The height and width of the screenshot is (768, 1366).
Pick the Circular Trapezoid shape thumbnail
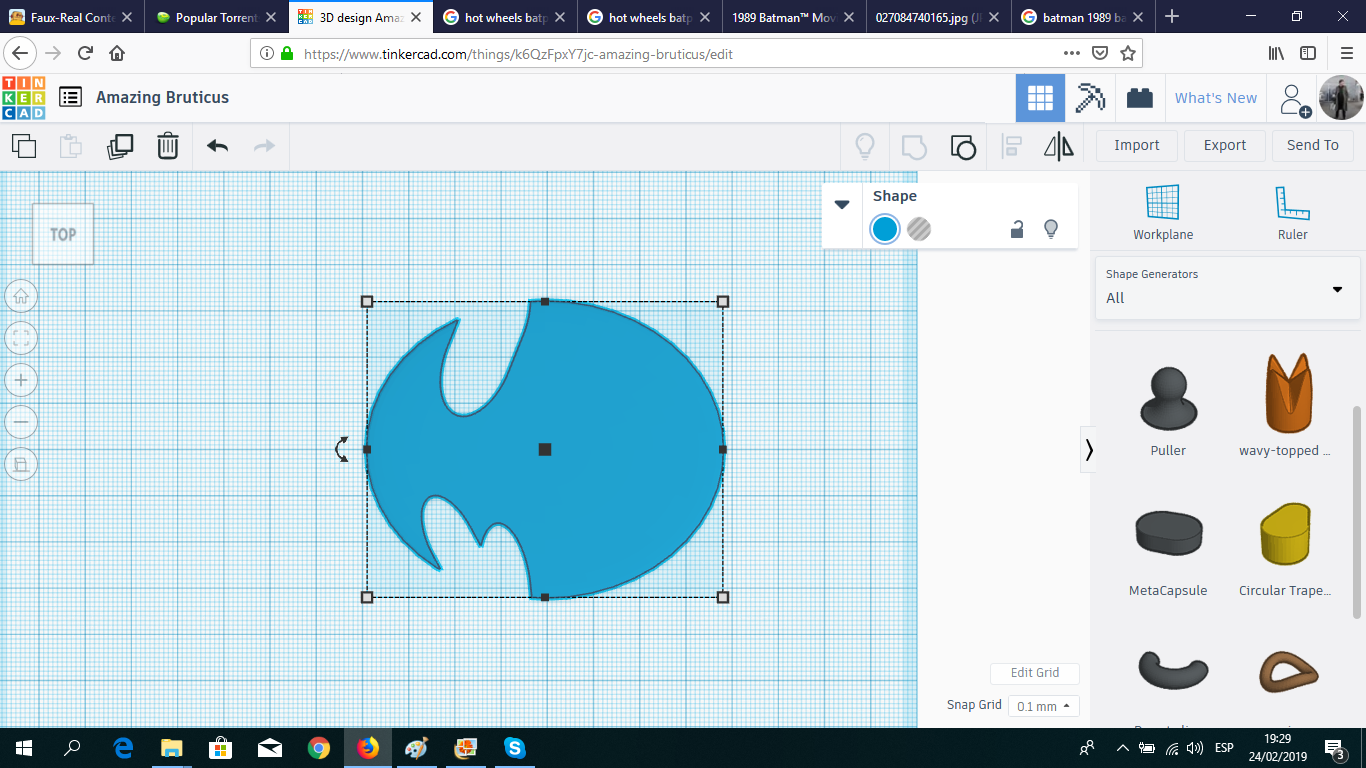[x=1285, y=535]
